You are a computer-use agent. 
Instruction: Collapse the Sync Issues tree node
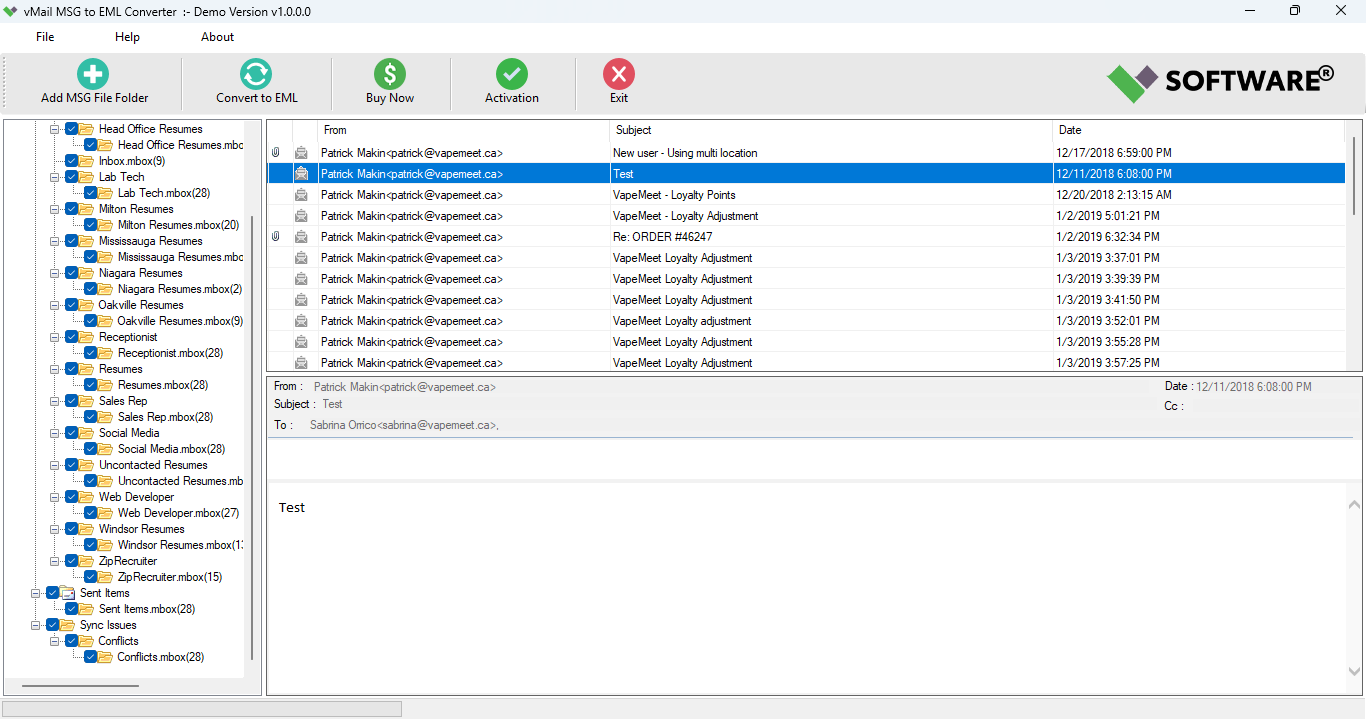click(36, 624)
